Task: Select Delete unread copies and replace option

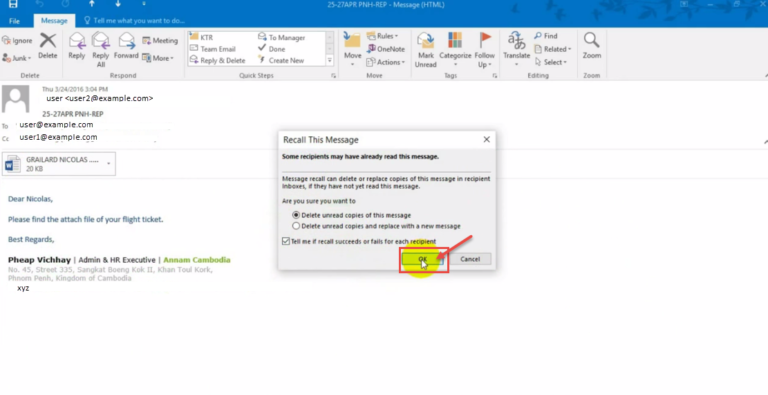Action: 377,226
